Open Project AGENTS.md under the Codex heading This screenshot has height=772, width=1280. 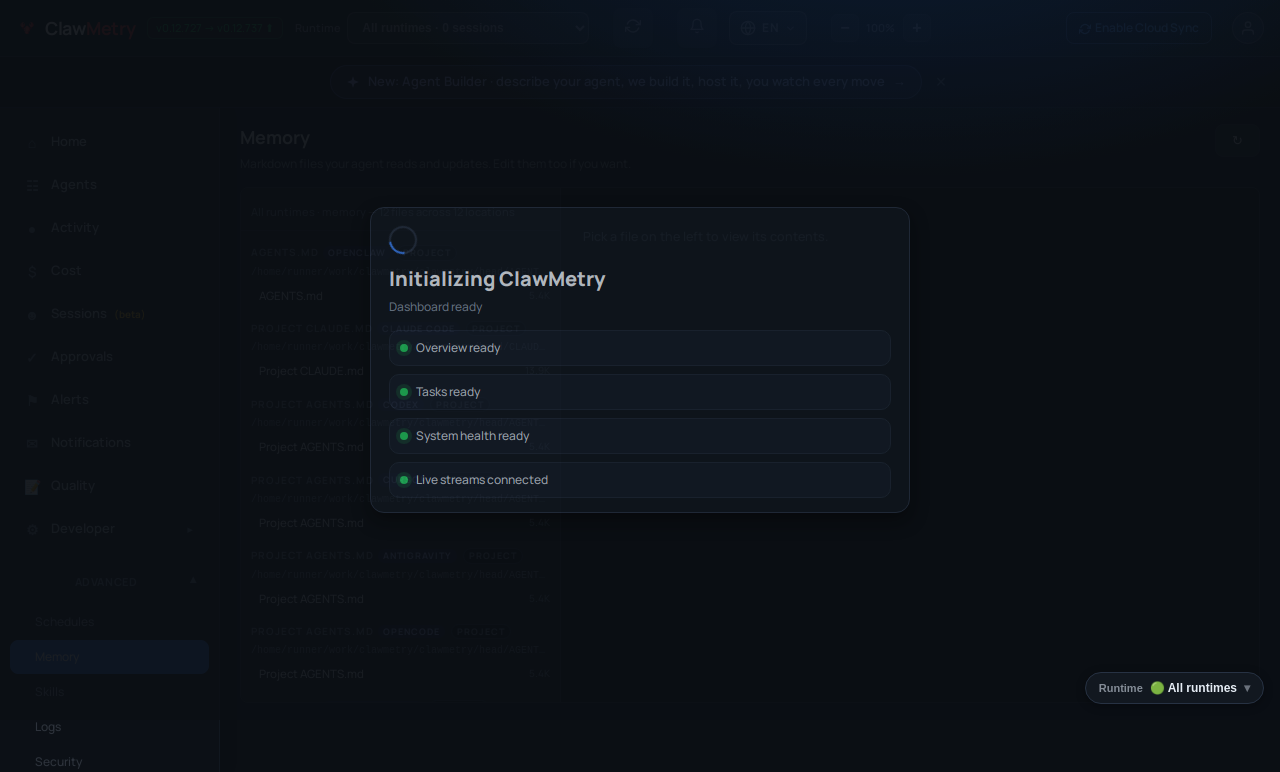coord(404,447)
